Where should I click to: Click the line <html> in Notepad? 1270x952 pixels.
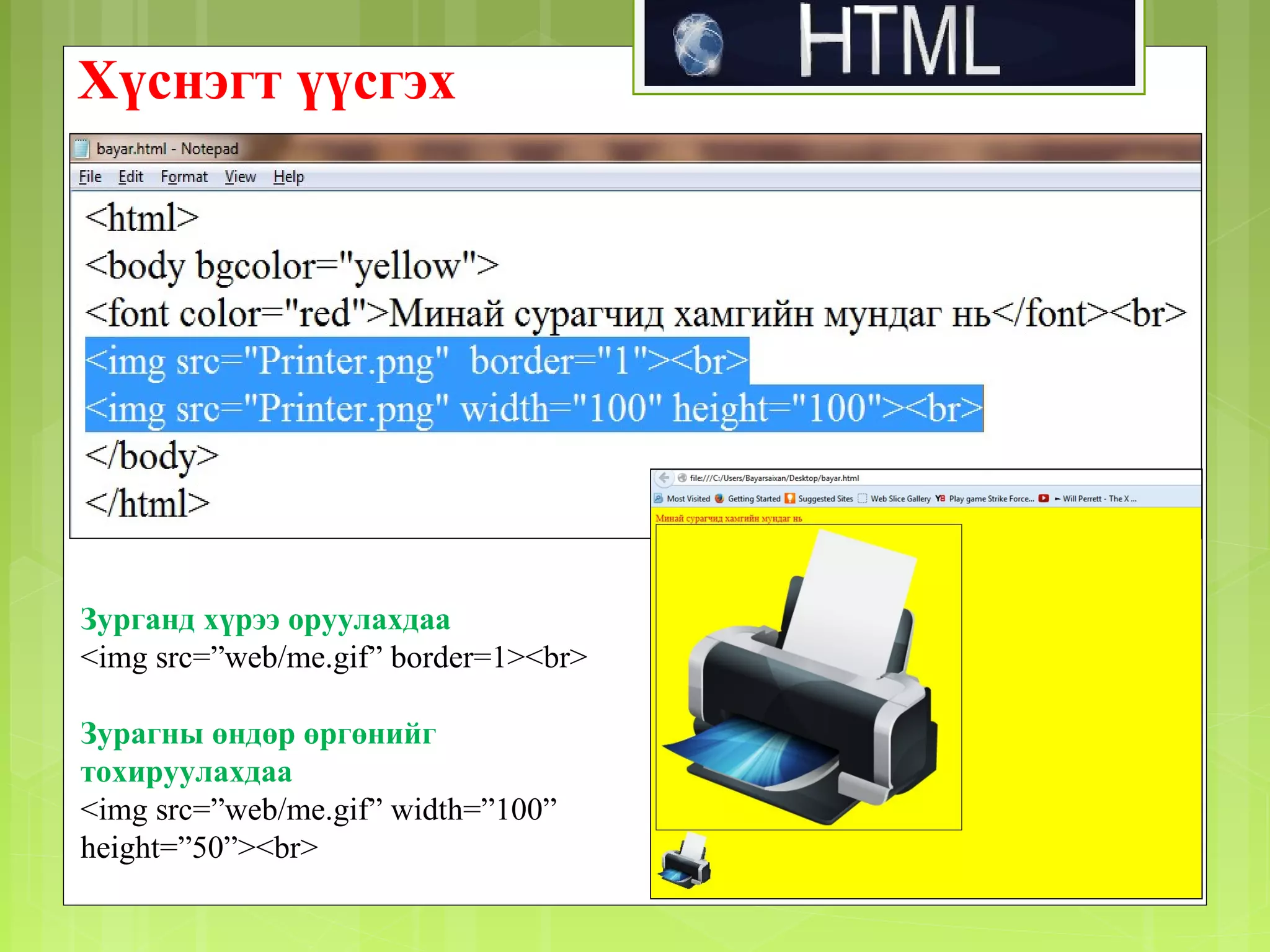coord(142,218)
